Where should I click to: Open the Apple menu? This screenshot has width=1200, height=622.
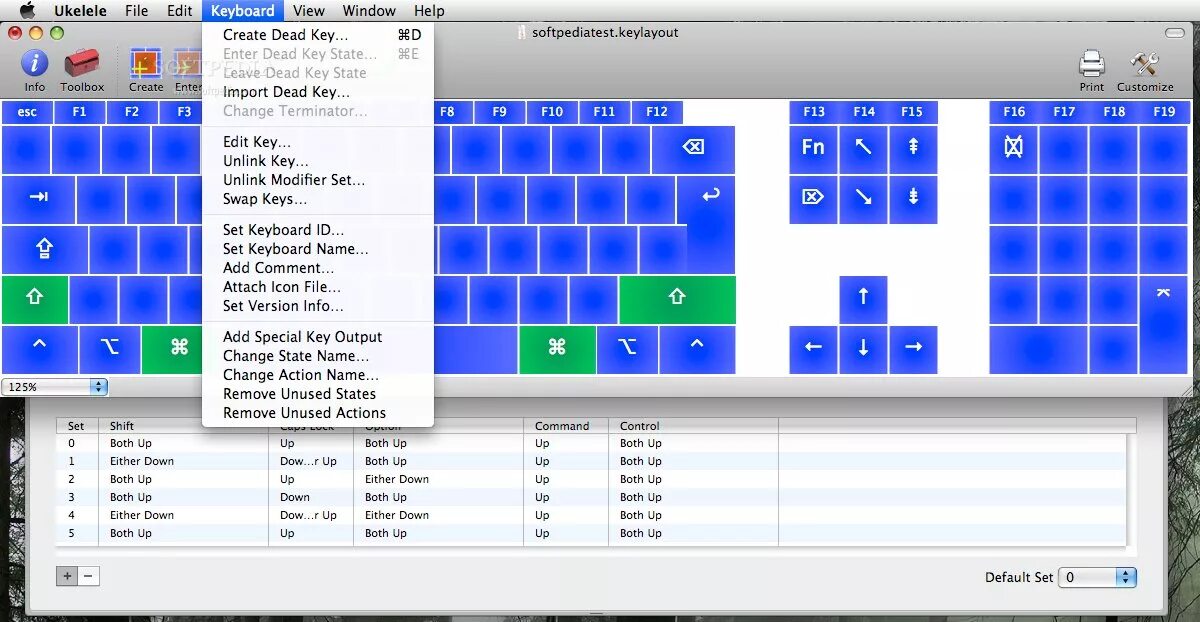tap(27, 11)
